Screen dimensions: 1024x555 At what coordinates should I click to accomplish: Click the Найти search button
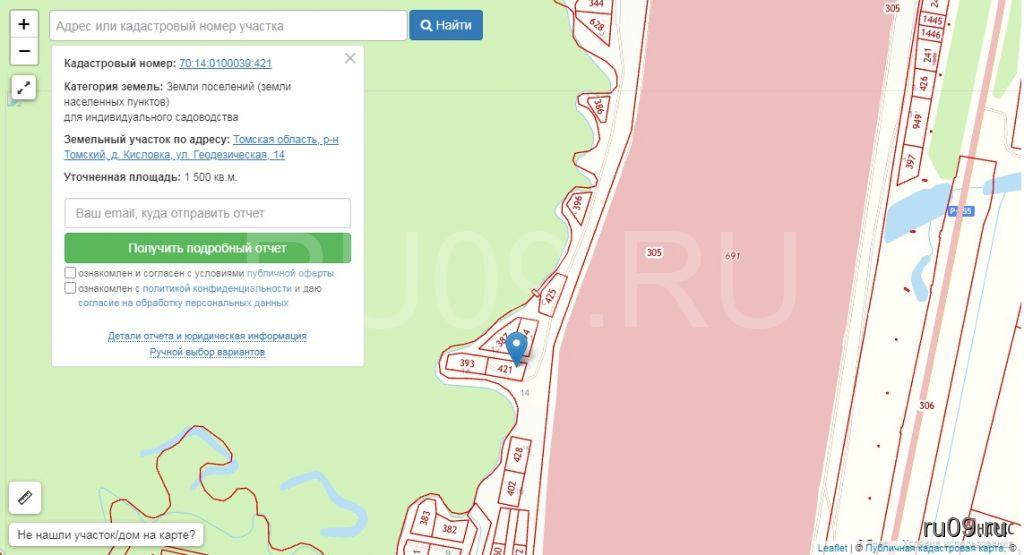pyautogui.click(x=446, y=25)
